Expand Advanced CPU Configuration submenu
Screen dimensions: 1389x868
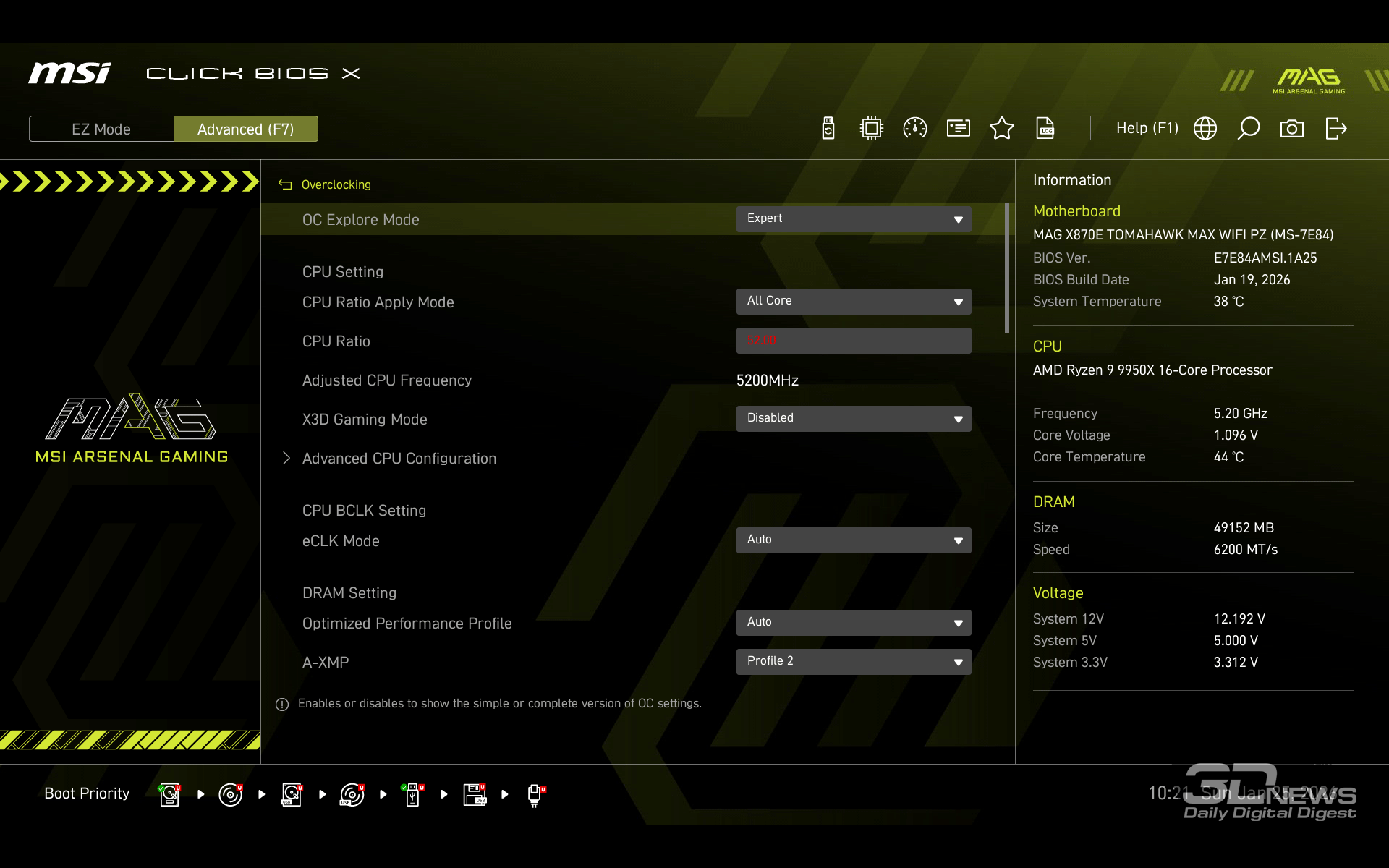click(x=399, y=459)
